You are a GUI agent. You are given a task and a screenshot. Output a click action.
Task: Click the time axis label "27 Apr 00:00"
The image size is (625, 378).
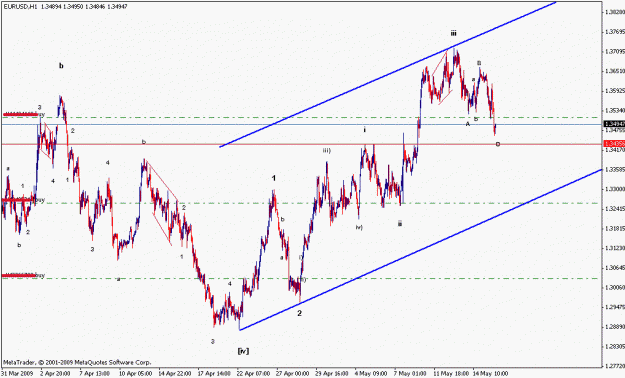(293, 374)
